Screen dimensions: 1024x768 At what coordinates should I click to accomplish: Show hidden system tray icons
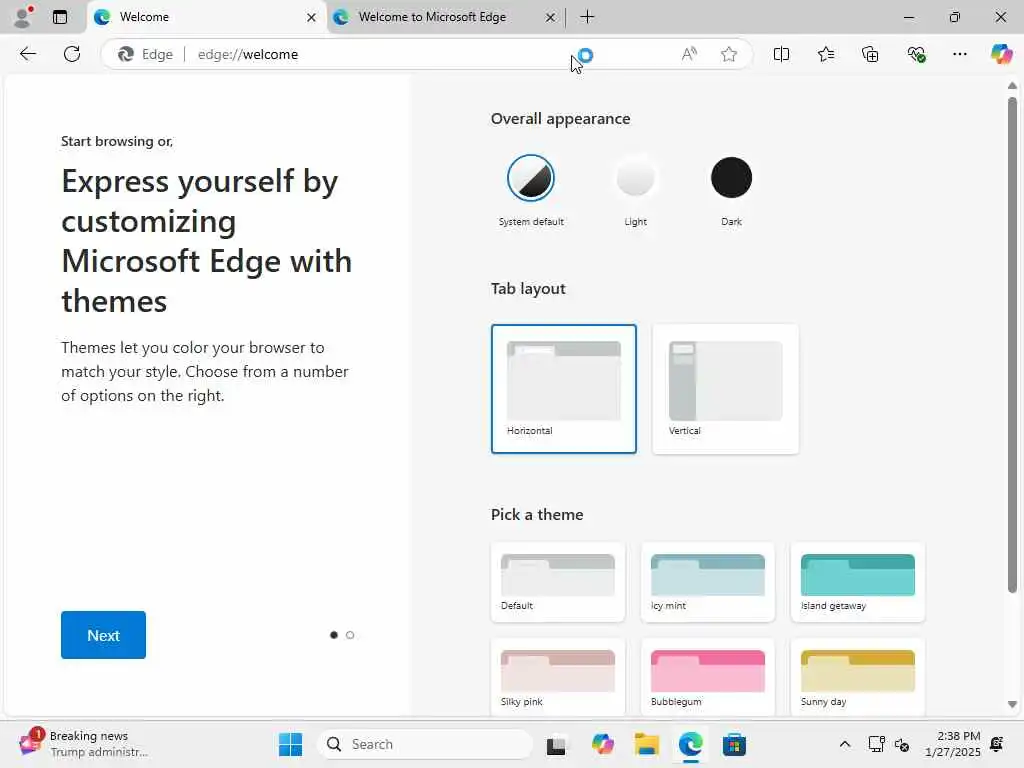[844, 744]
